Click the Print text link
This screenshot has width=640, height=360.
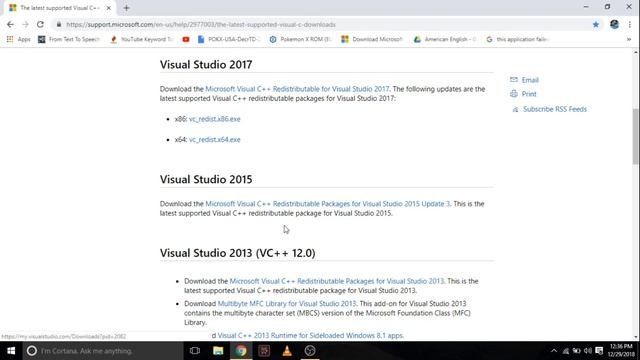tap(529, 94)
